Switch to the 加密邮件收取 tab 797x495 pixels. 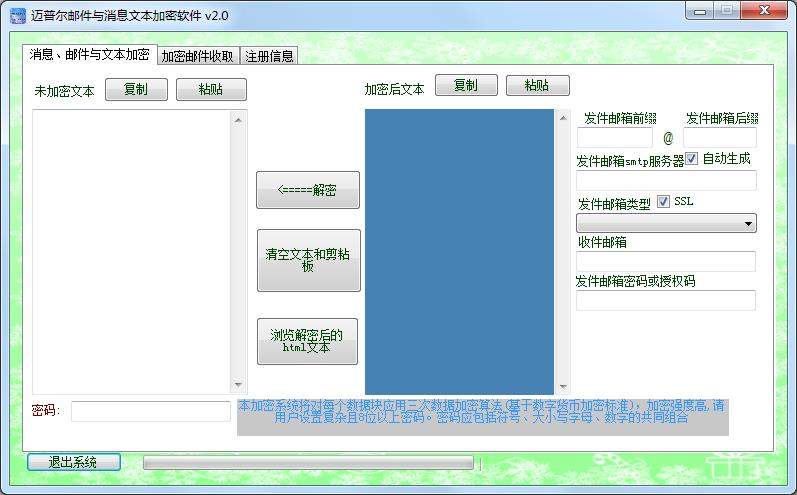(x=198, y=56)
